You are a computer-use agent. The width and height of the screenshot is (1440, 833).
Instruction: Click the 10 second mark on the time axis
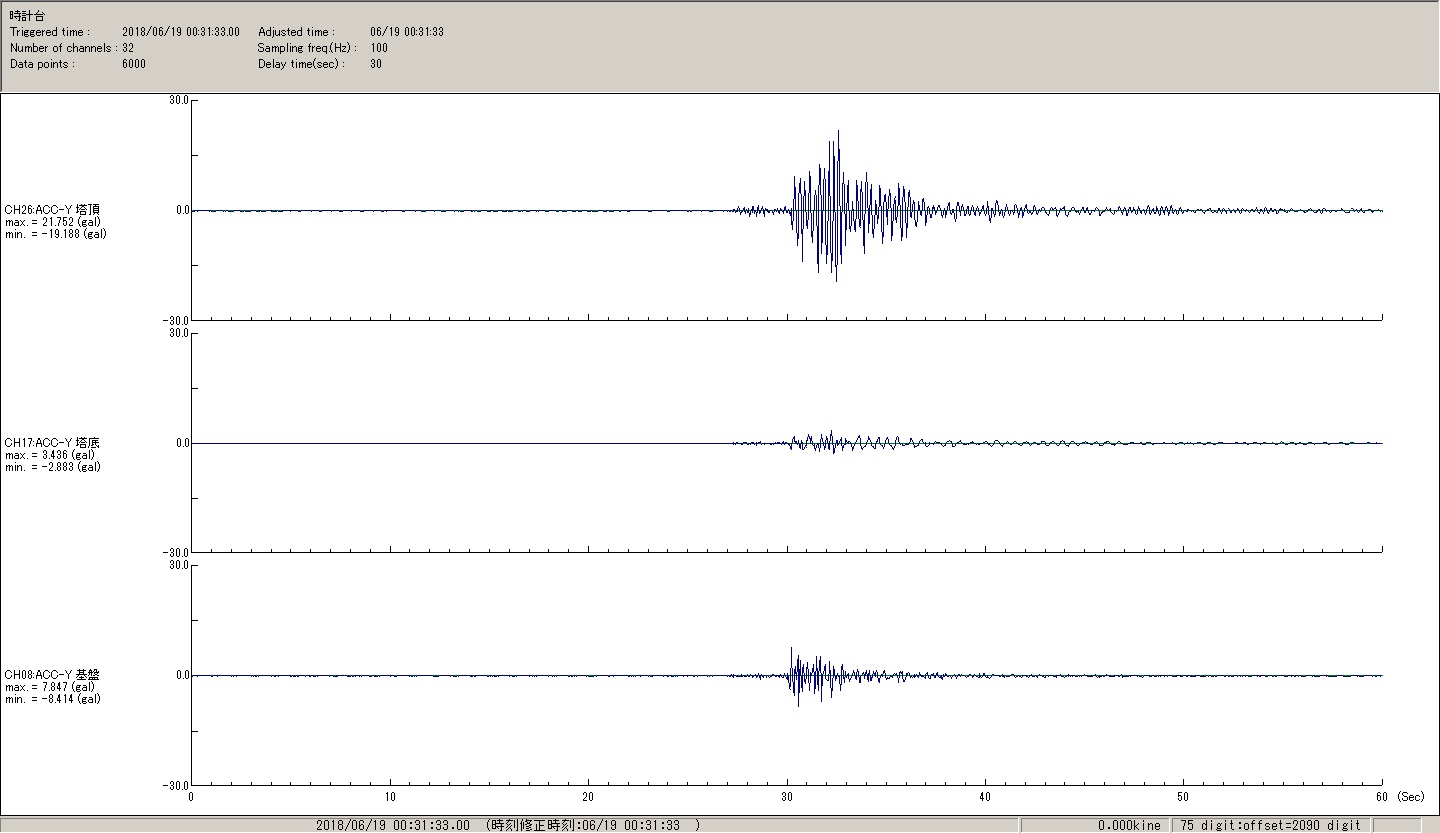389,797
